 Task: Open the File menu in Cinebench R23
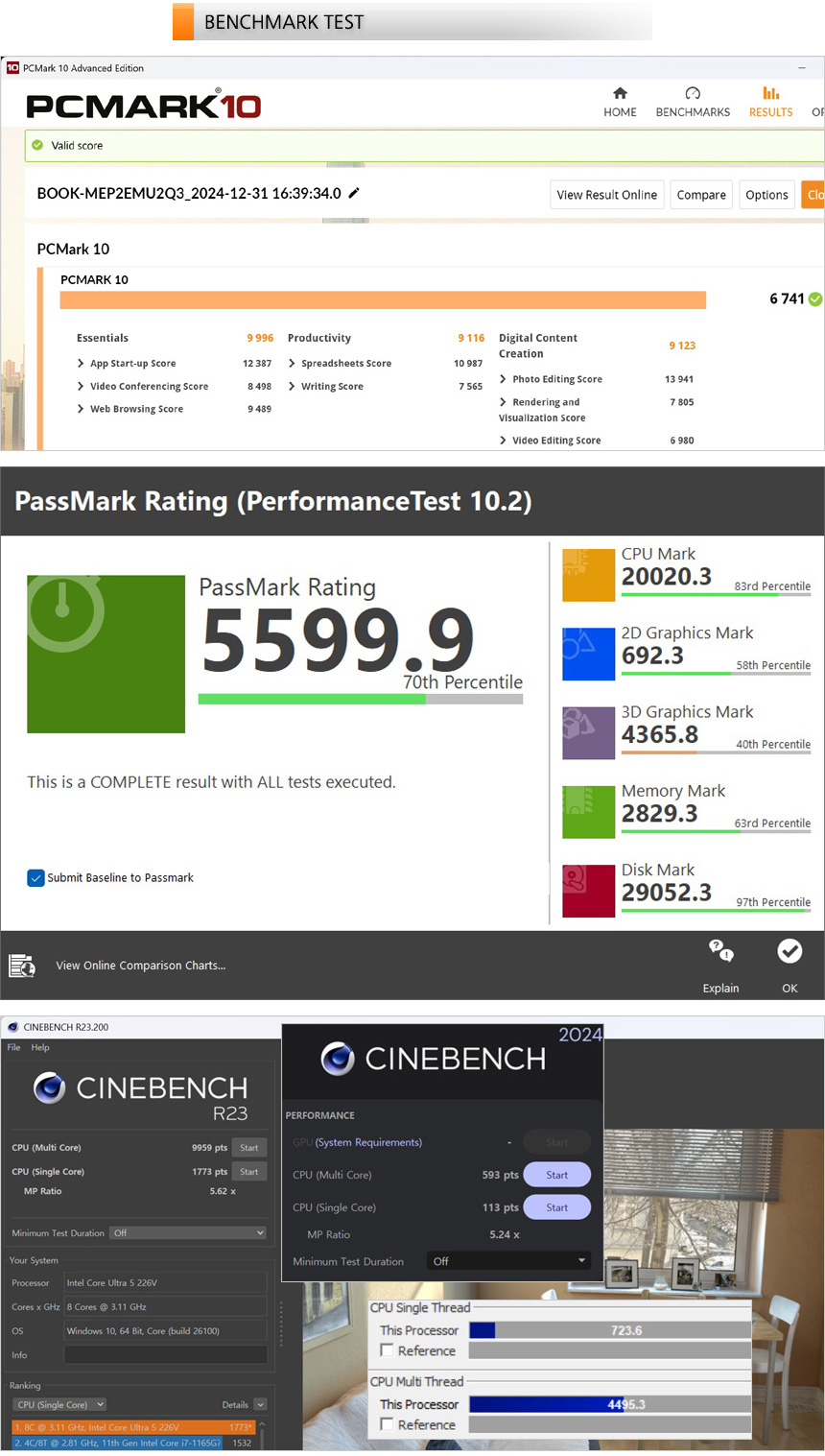point(13,1047)
